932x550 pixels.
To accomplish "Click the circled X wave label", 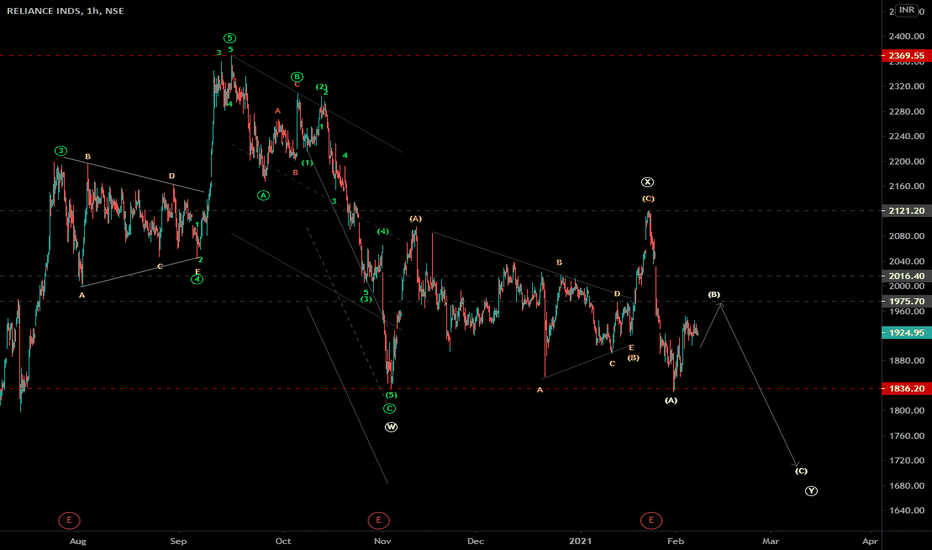I will coord(647,182).
